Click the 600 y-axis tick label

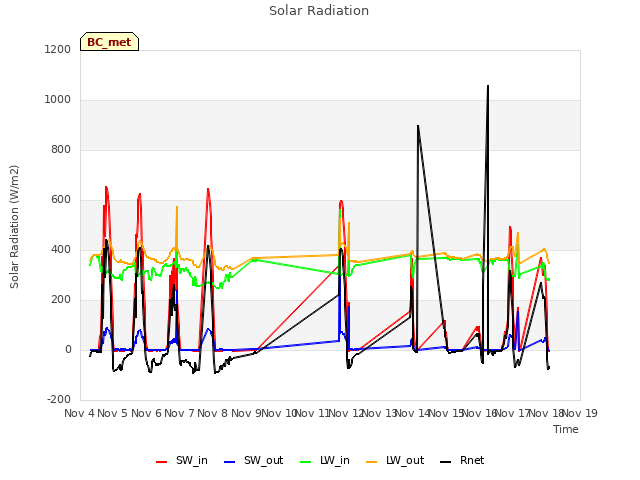pyautogui.click(x=61, y=200)
